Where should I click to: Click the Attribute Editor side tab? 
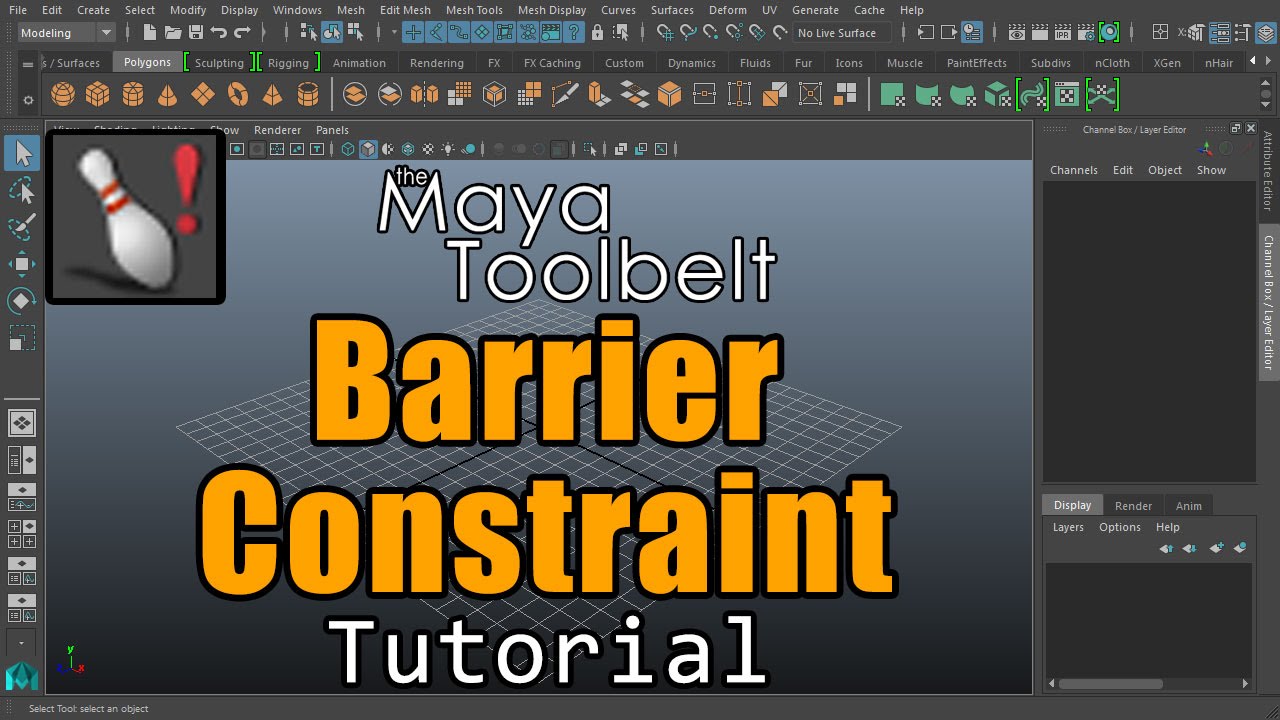point(1268,170)
